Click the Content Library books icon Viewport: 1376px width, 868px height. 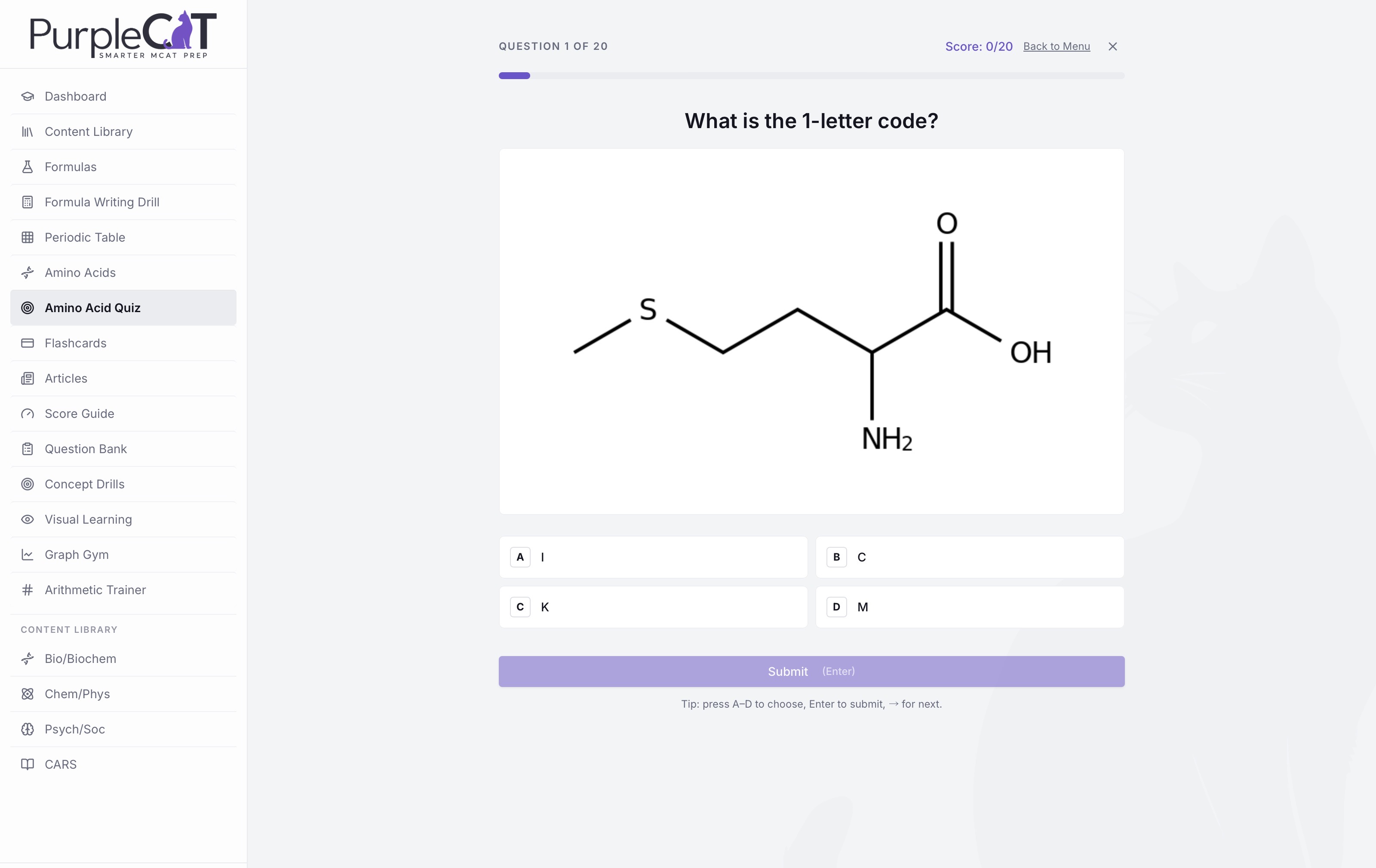pyautogui.click(x=28, y=132)
